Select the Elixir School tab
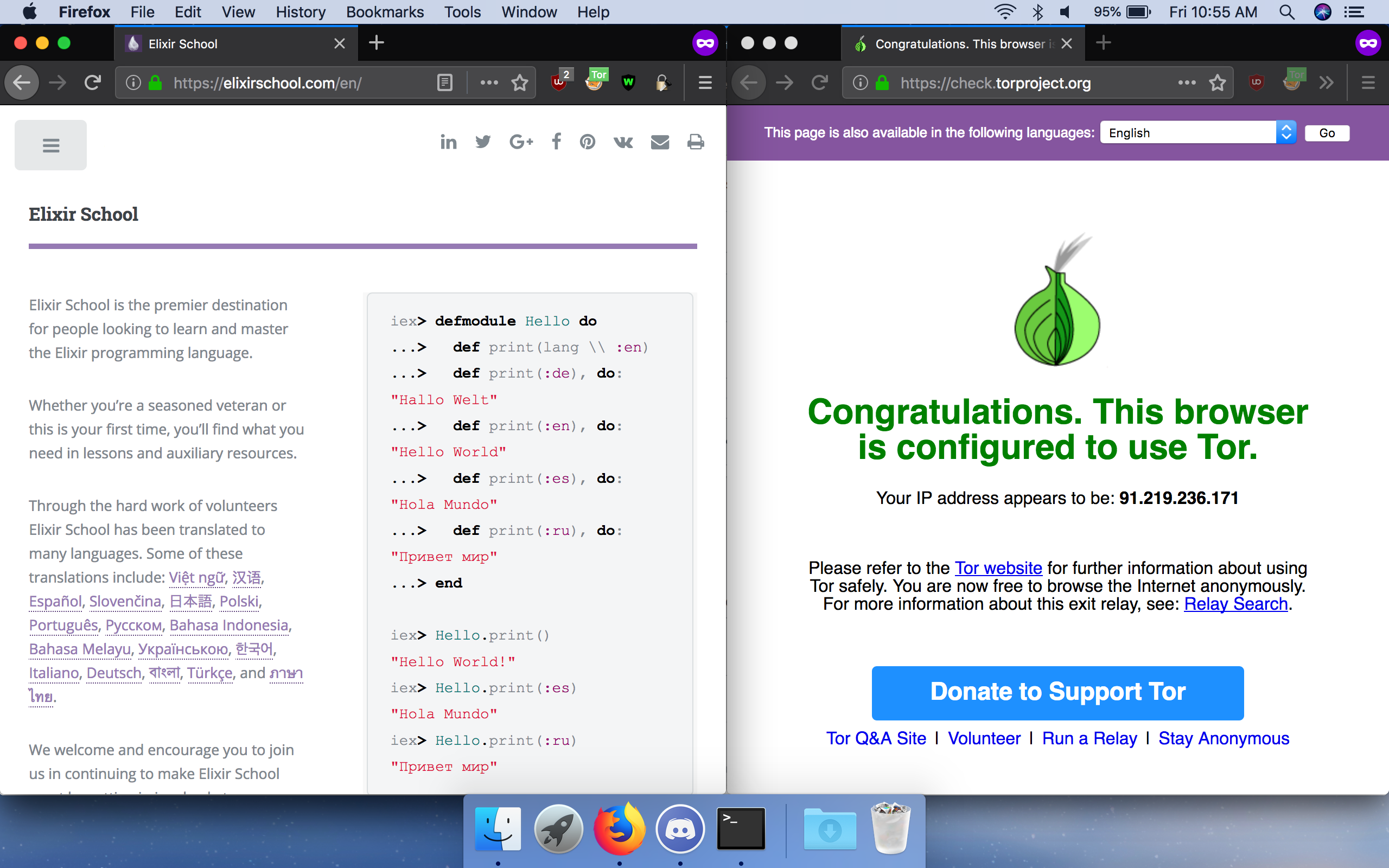1389x868 pixels. [235, 43]
